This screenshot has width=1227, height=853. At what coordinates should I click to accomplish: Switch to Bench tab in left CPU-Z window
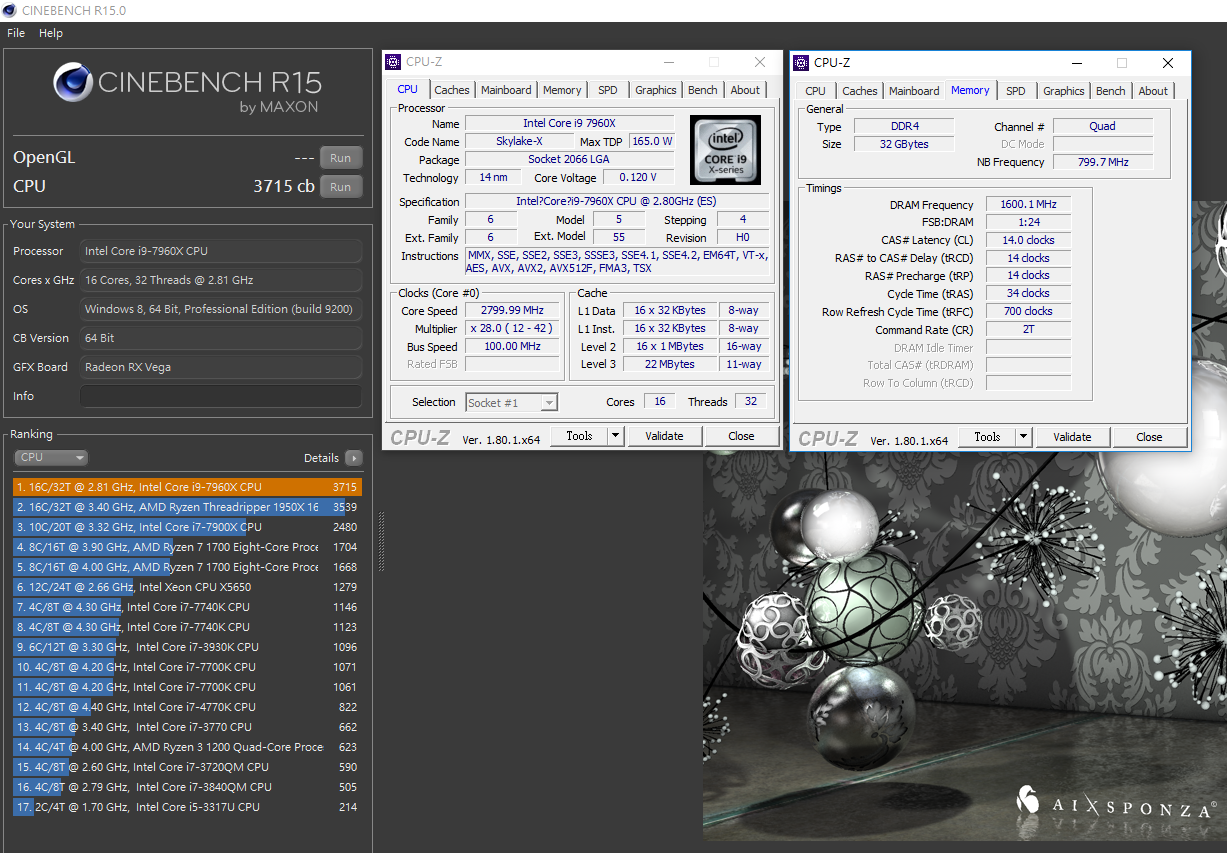[703, 90]
